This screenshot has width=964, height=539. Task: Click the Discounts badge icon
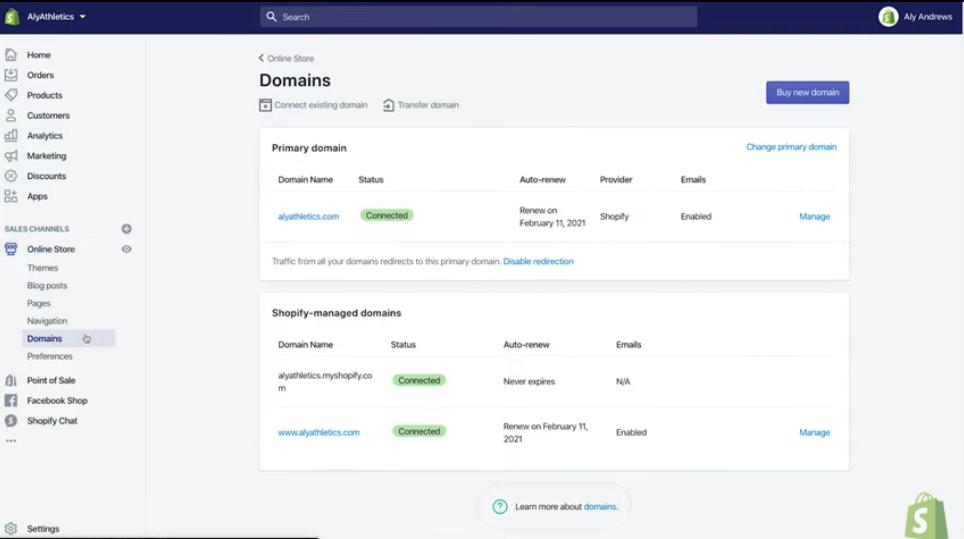click(x=10, y=176)
